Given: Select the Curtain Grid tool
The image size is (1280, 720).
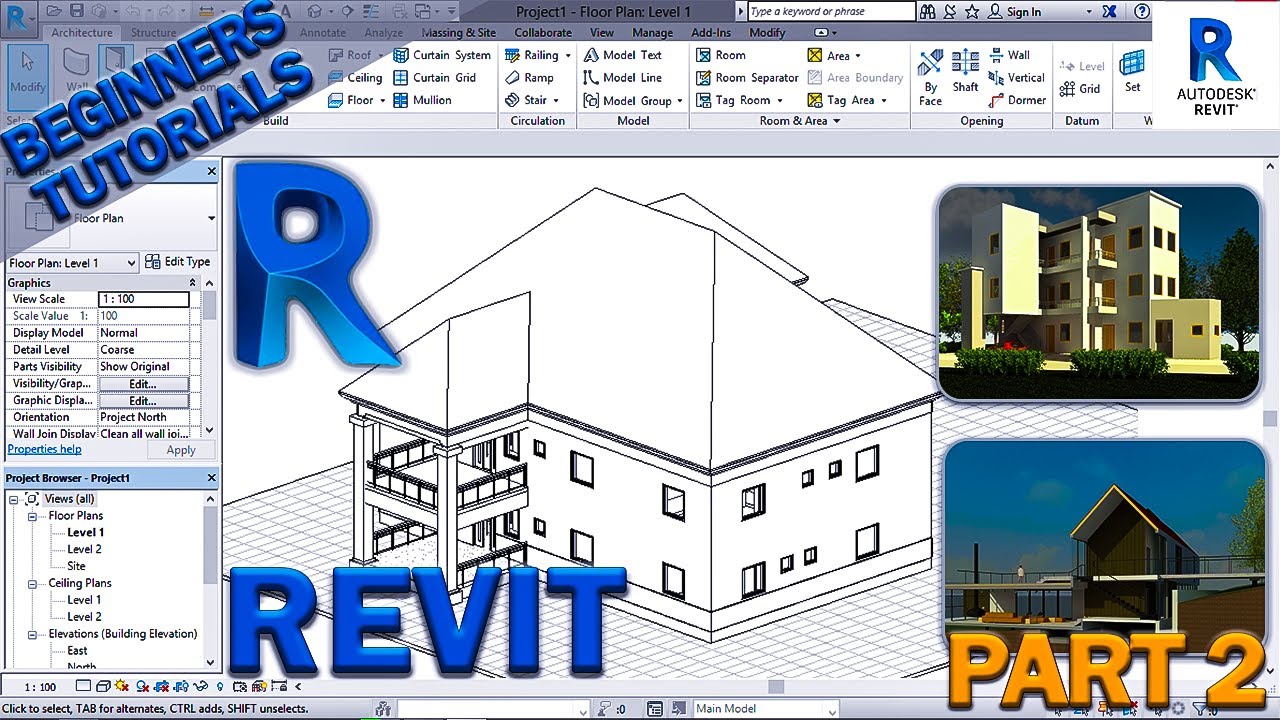Looking at the screenshot, I should click(435, 78).
